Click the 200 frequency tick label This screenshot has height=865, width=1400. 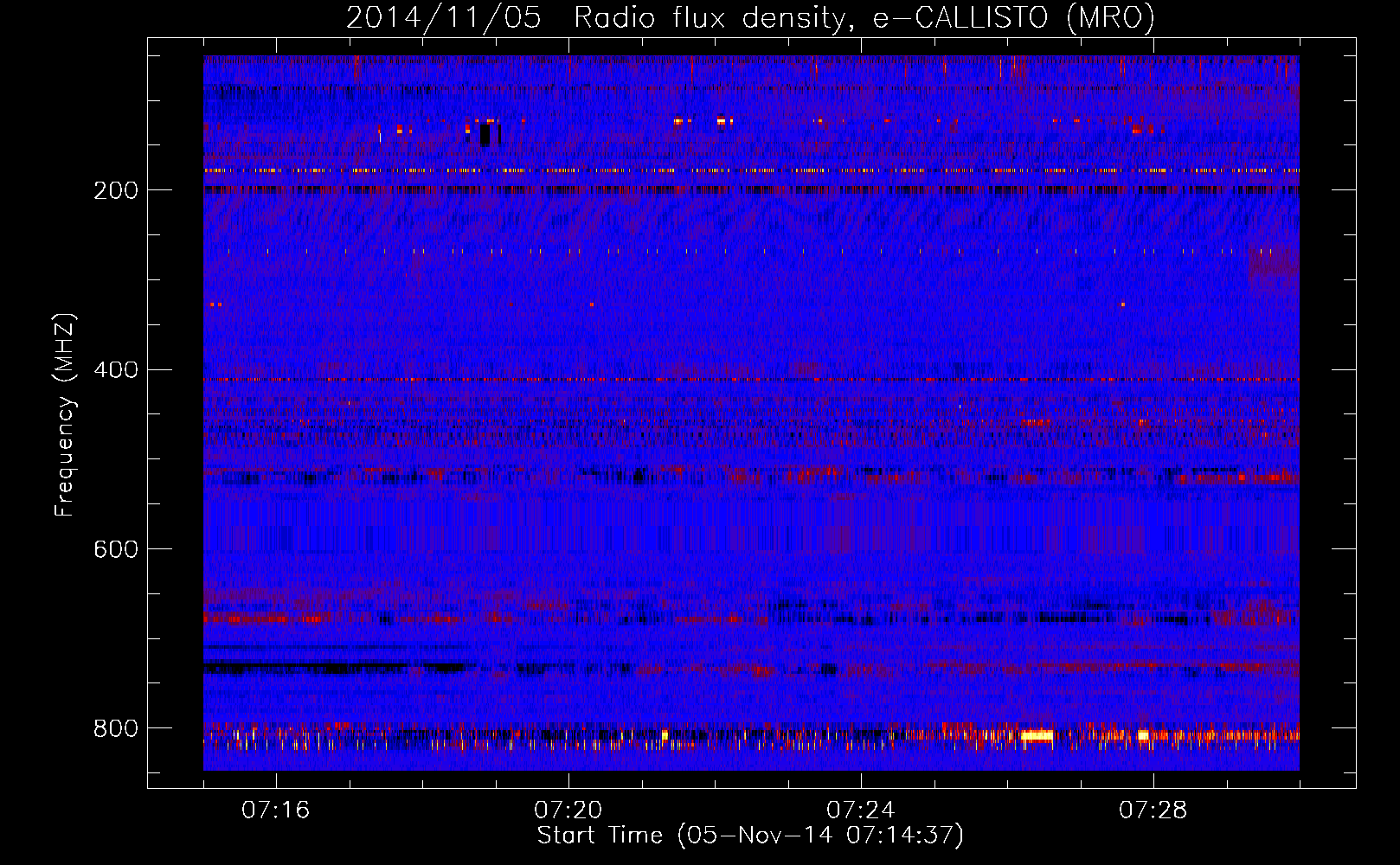click(x=116, y=190)
